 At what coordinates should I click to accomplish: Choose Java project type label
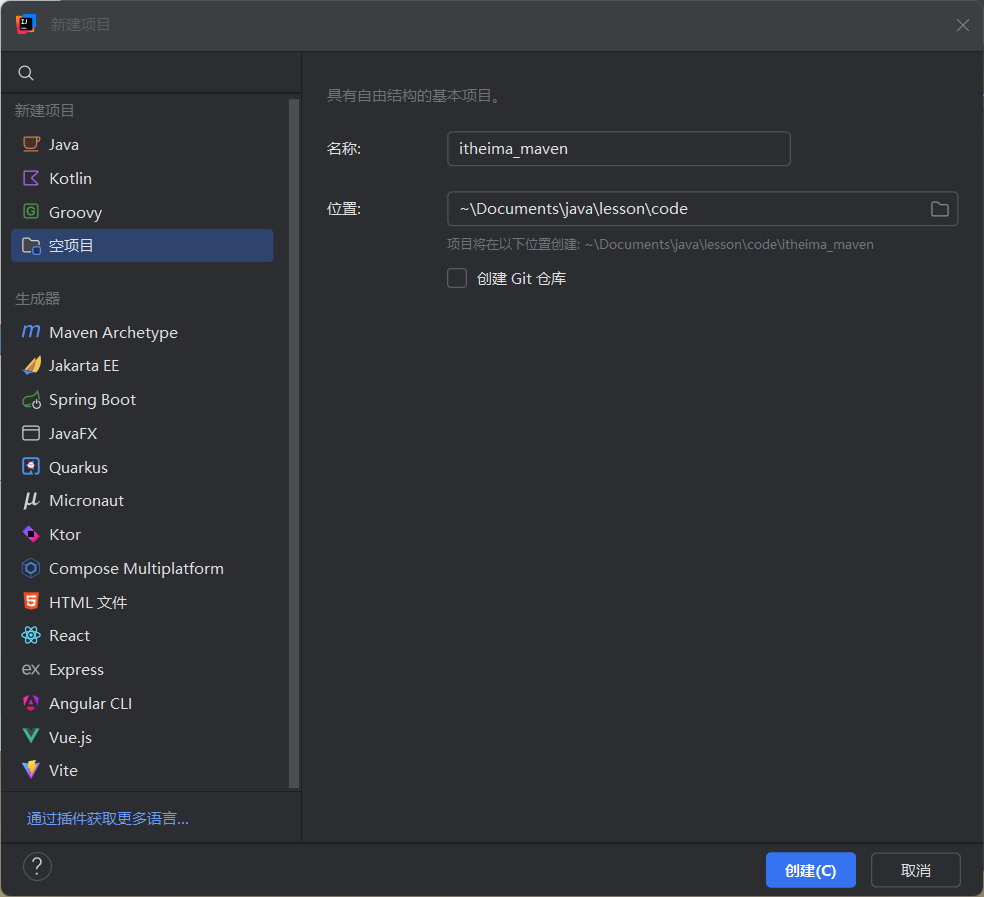click(x=64, y=145)
